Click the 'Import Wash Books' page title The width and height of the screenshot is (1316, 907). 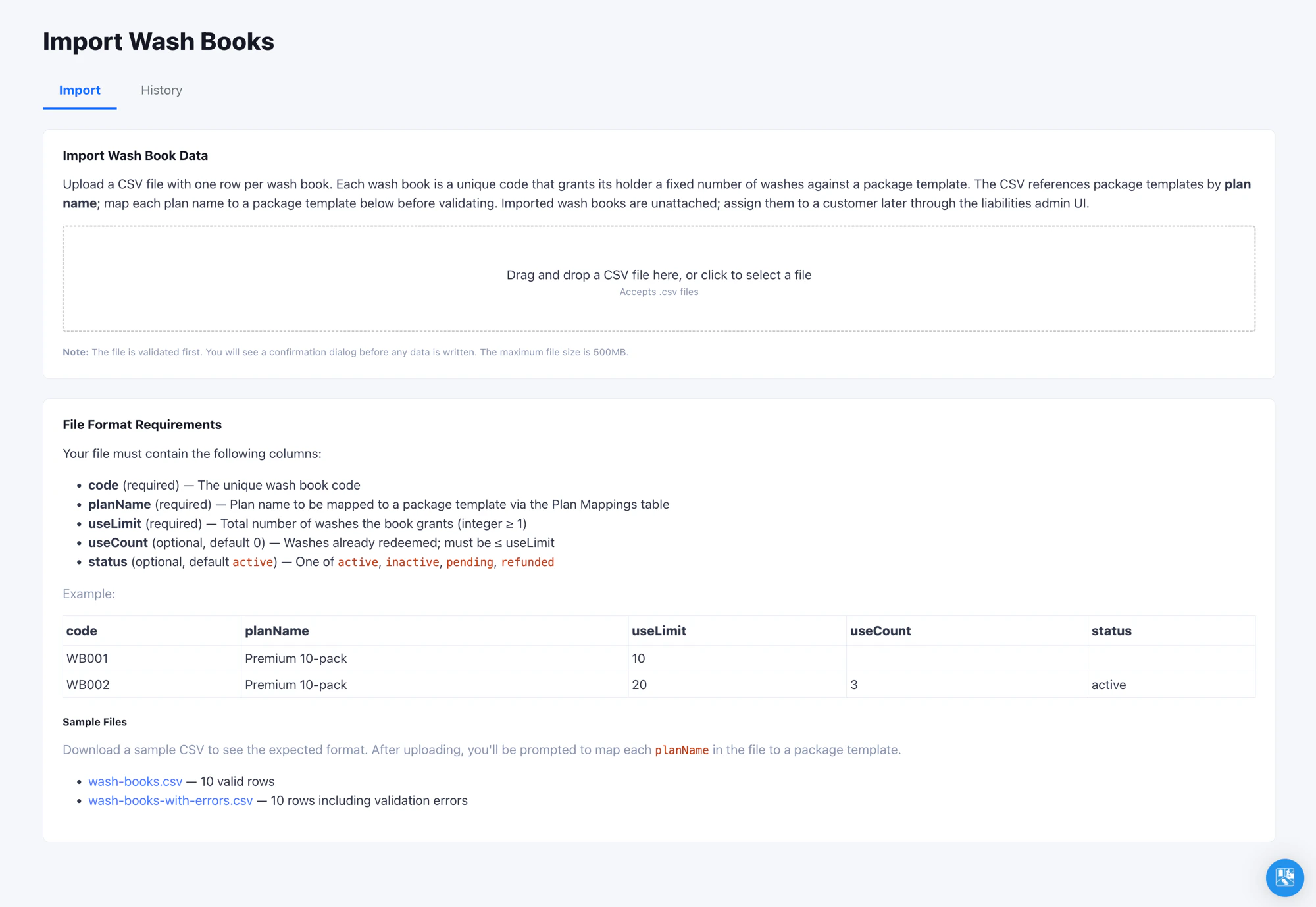pos(159,41)
